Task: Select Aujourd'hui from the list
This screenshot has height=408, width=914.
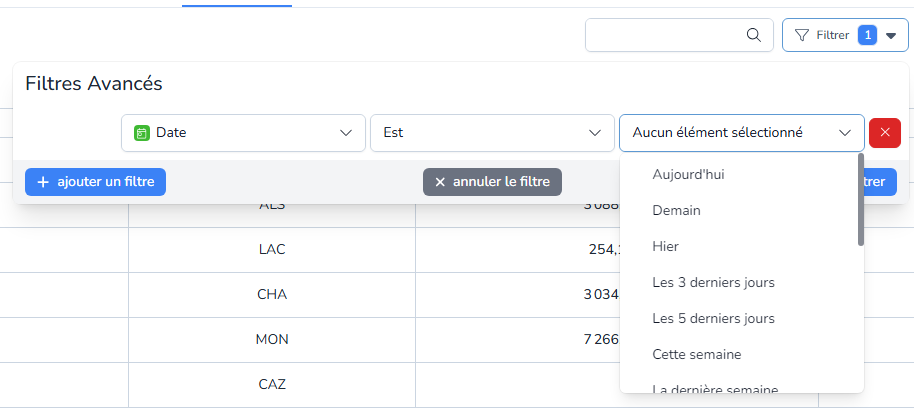Action: 688,174
